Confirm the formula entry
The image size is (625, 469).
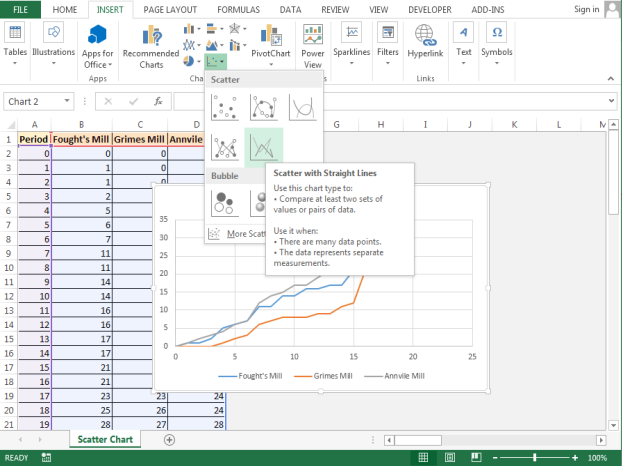point(134,102)
